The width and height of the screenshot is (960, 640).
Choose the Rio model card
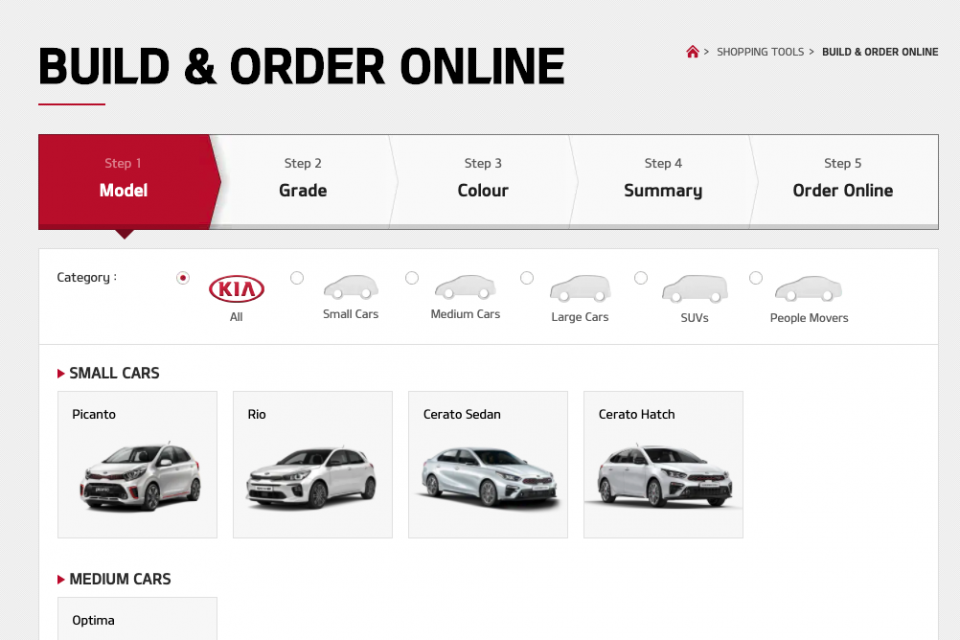(313, 465)
